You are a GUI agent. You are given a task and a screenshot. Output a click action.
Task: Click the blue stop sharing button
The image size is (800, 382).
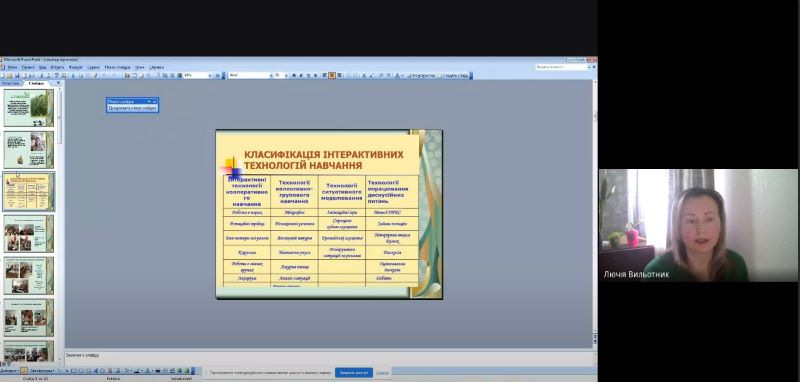click(x=354, y=372)
